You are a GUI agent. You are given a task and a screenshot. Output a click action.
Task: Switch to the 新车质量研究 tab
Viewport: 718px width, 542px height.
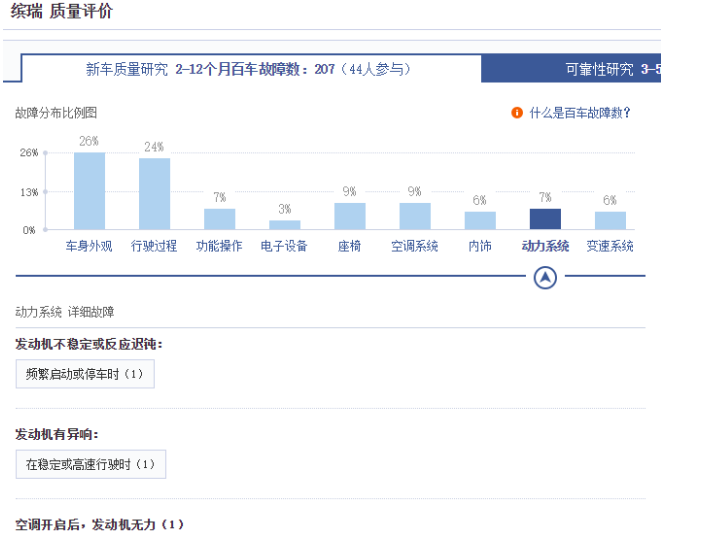[x=251, y=69]
